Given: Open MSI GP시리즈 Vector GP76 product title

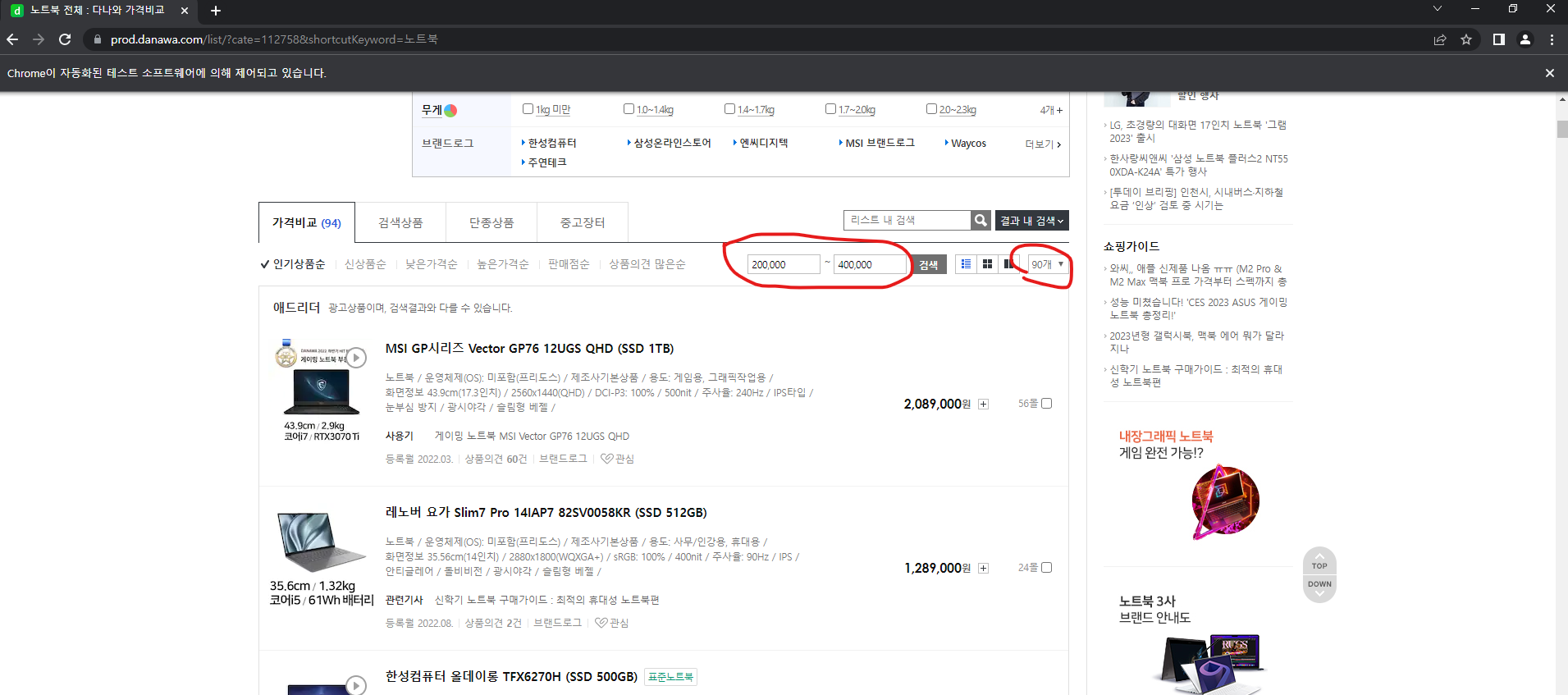Looking at the screenshot, I should tap(529, 349).
